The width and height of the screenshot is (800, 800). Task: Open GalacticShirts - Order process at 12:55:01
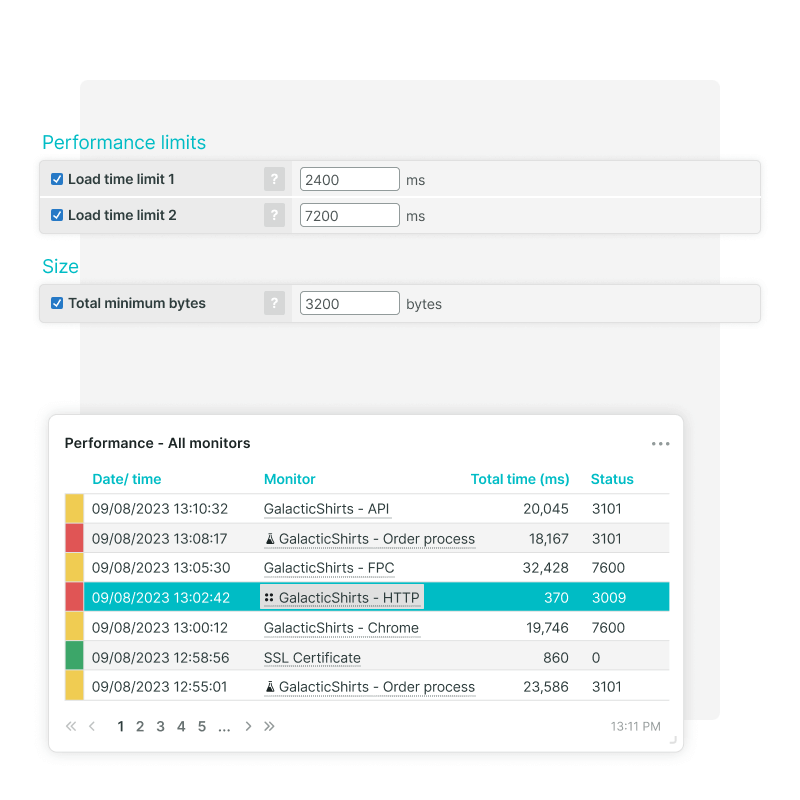(x=377, y=687)
